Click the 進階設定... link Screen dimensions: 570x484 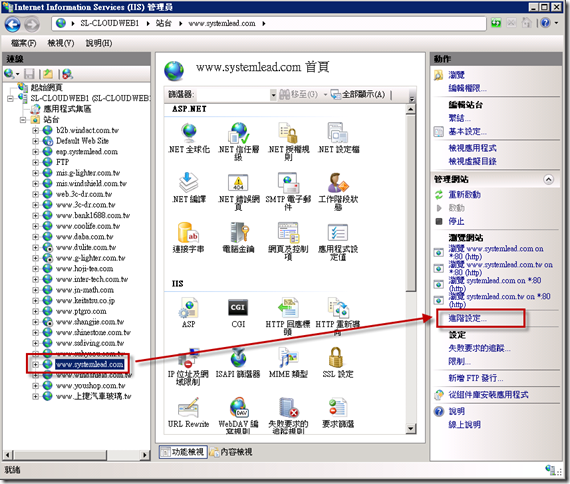tap(467, 319)
